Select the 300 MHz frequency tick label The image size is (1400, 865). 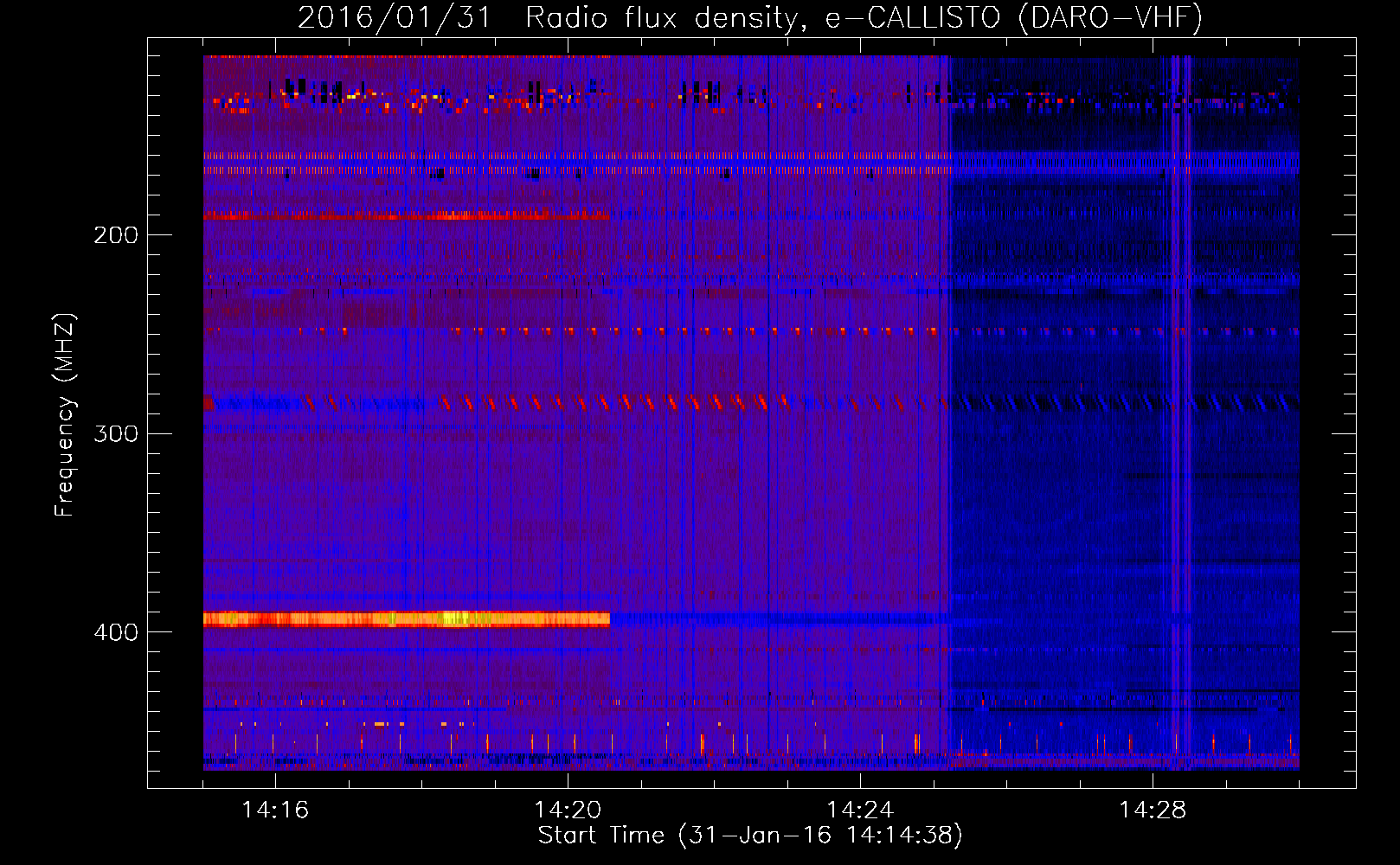(116, 433)
